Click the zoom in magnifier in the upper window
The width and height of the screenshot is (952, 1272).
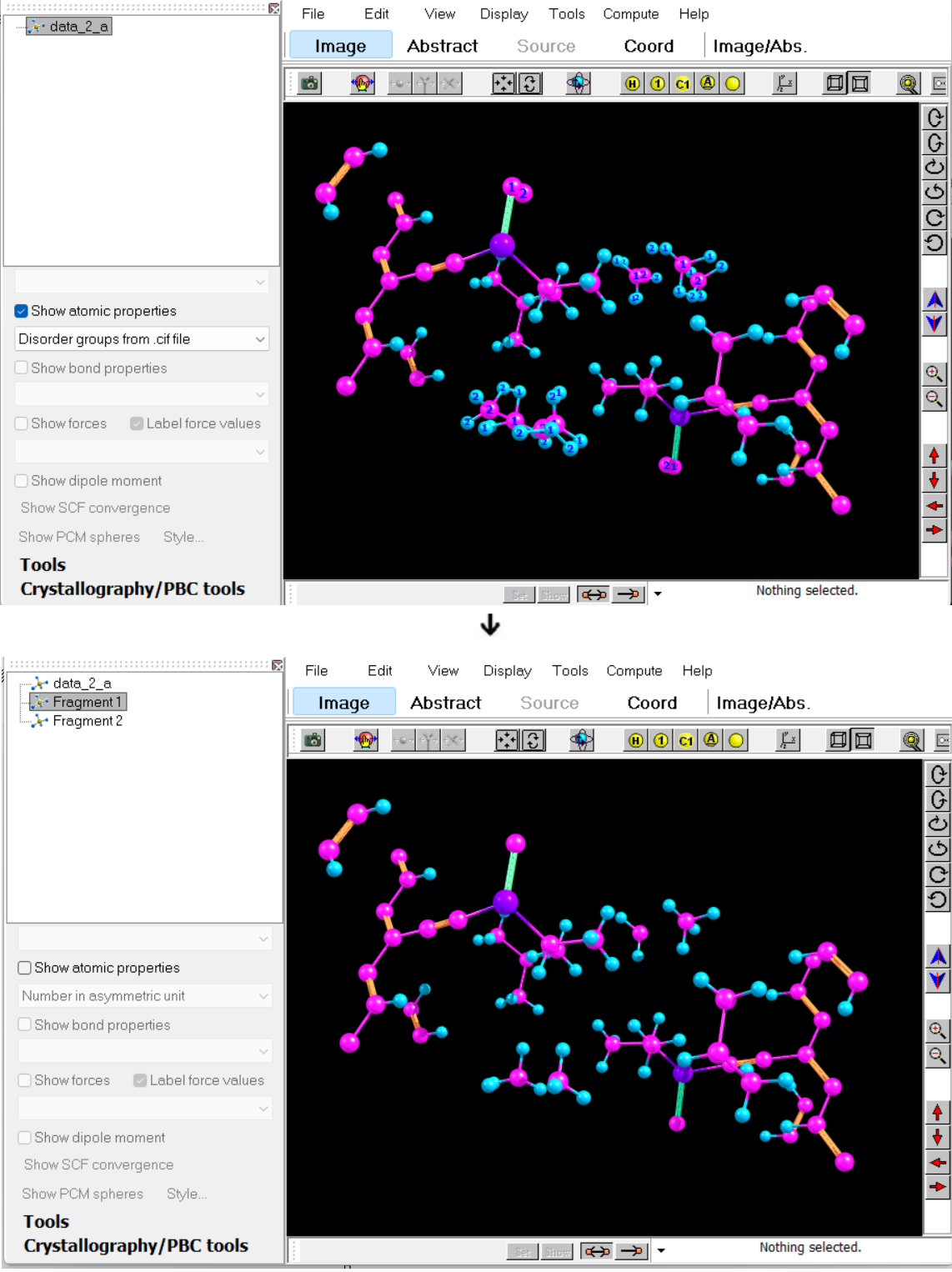tap(934, 373)
